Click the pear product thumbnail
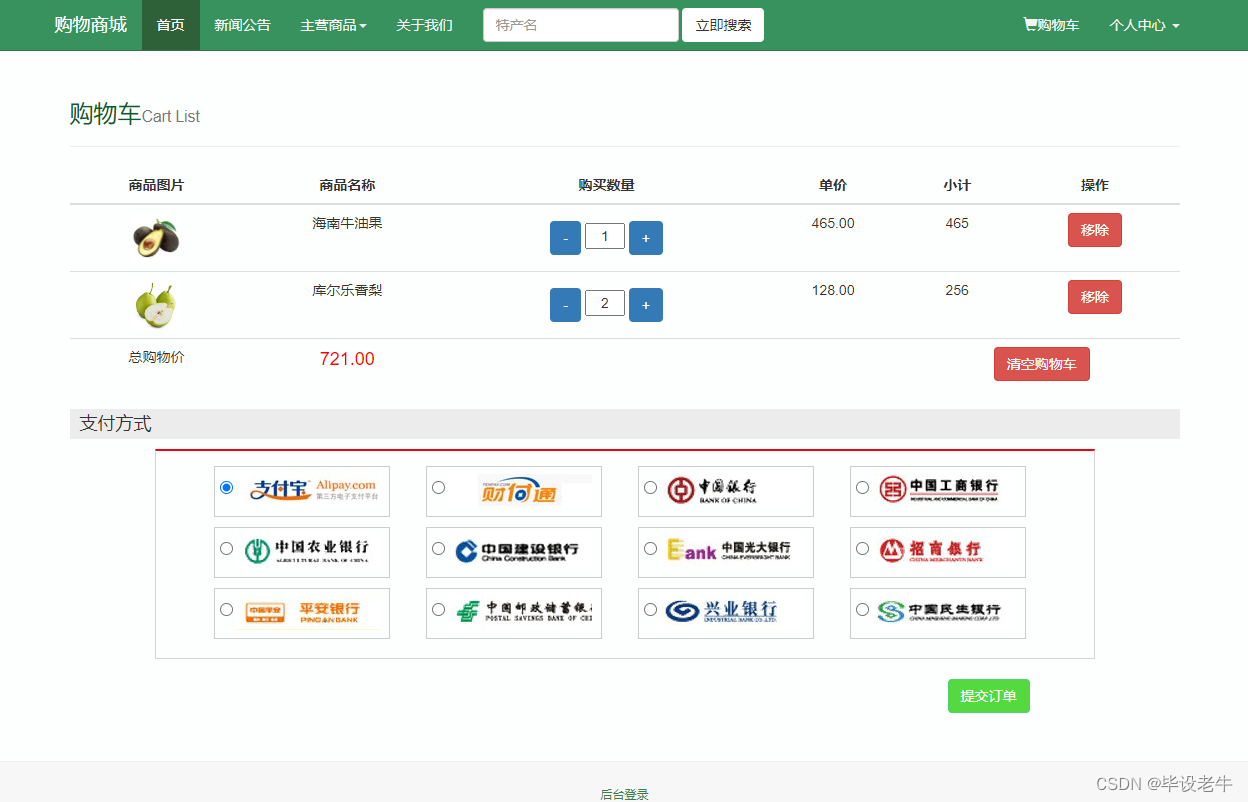 click(x=156, y=305)
